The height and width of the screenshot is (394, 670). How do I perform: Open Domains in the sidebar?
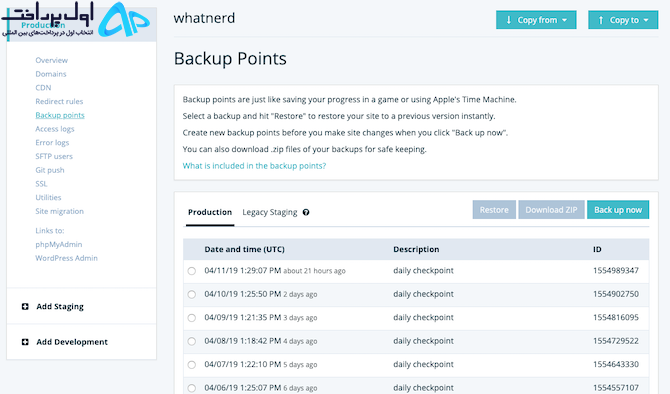pos(51,74)
